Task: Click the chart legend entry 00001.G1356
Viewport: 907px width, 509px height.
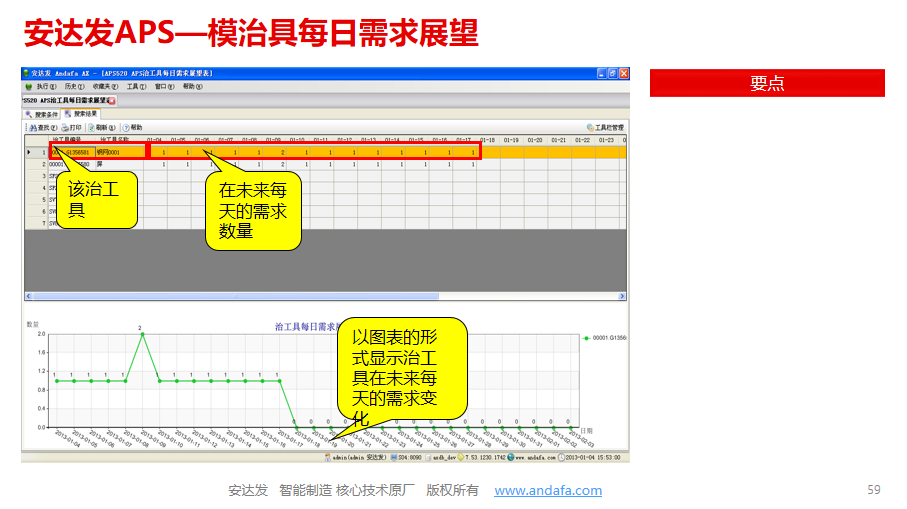Action: [x=605, y=338]
